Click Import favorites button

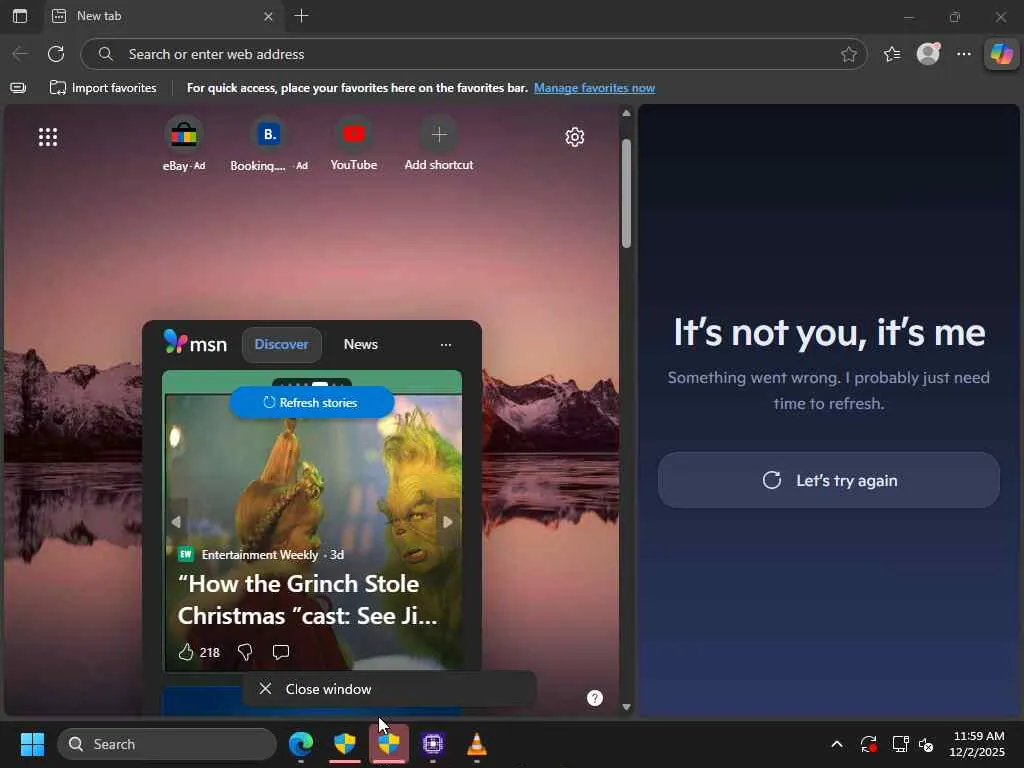(x=103, y=88)
